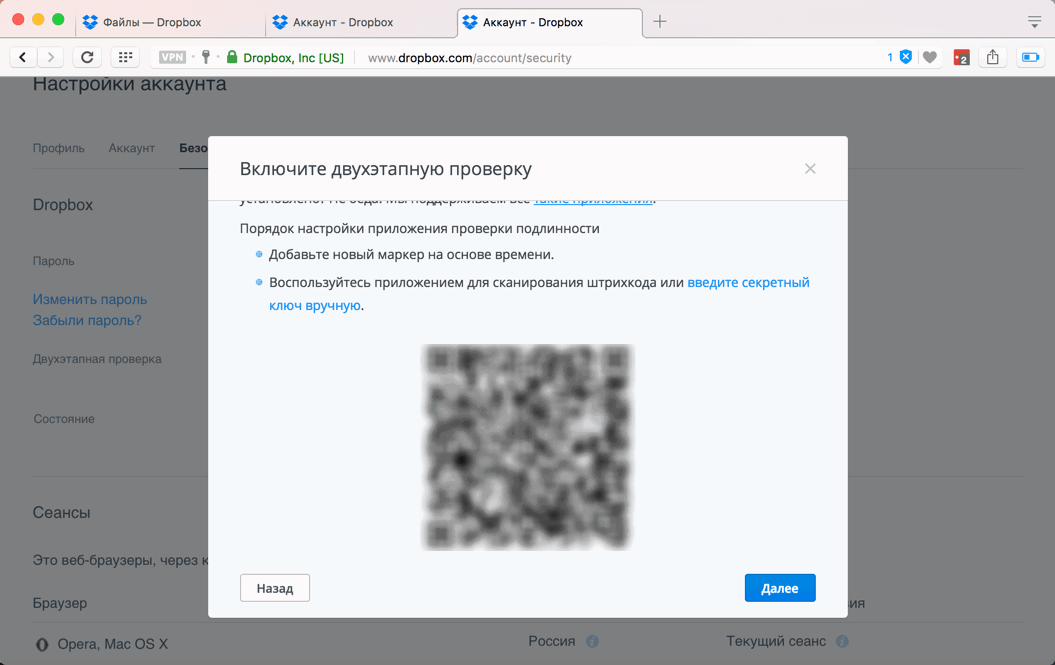Viewport: 1055px width, 665px height.
Task: Click the Забыли пароль? link
Action: pyautogui.click(x=87, y=320)
